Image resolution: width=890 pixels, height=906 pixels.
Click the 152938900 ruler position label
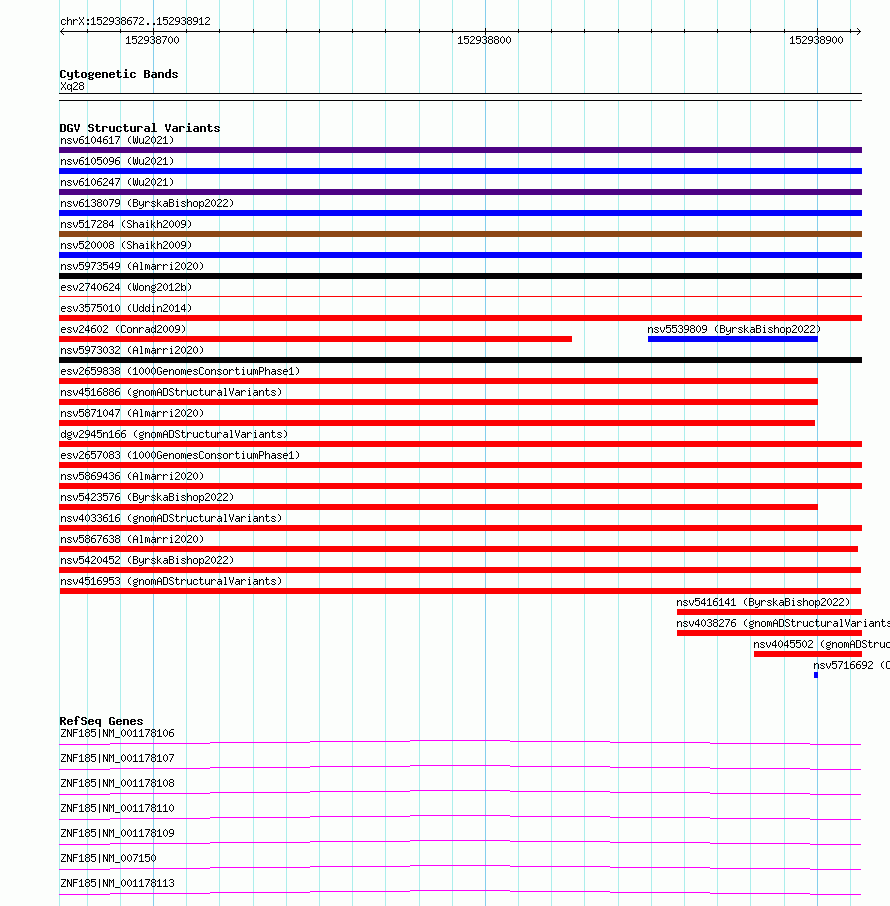[x=816, y=40]
